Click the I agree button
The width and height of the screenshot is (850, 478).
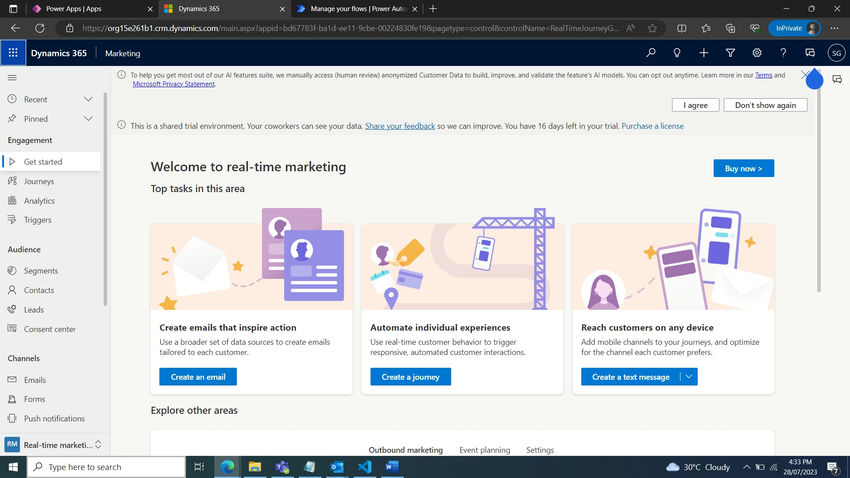[696, 105]
